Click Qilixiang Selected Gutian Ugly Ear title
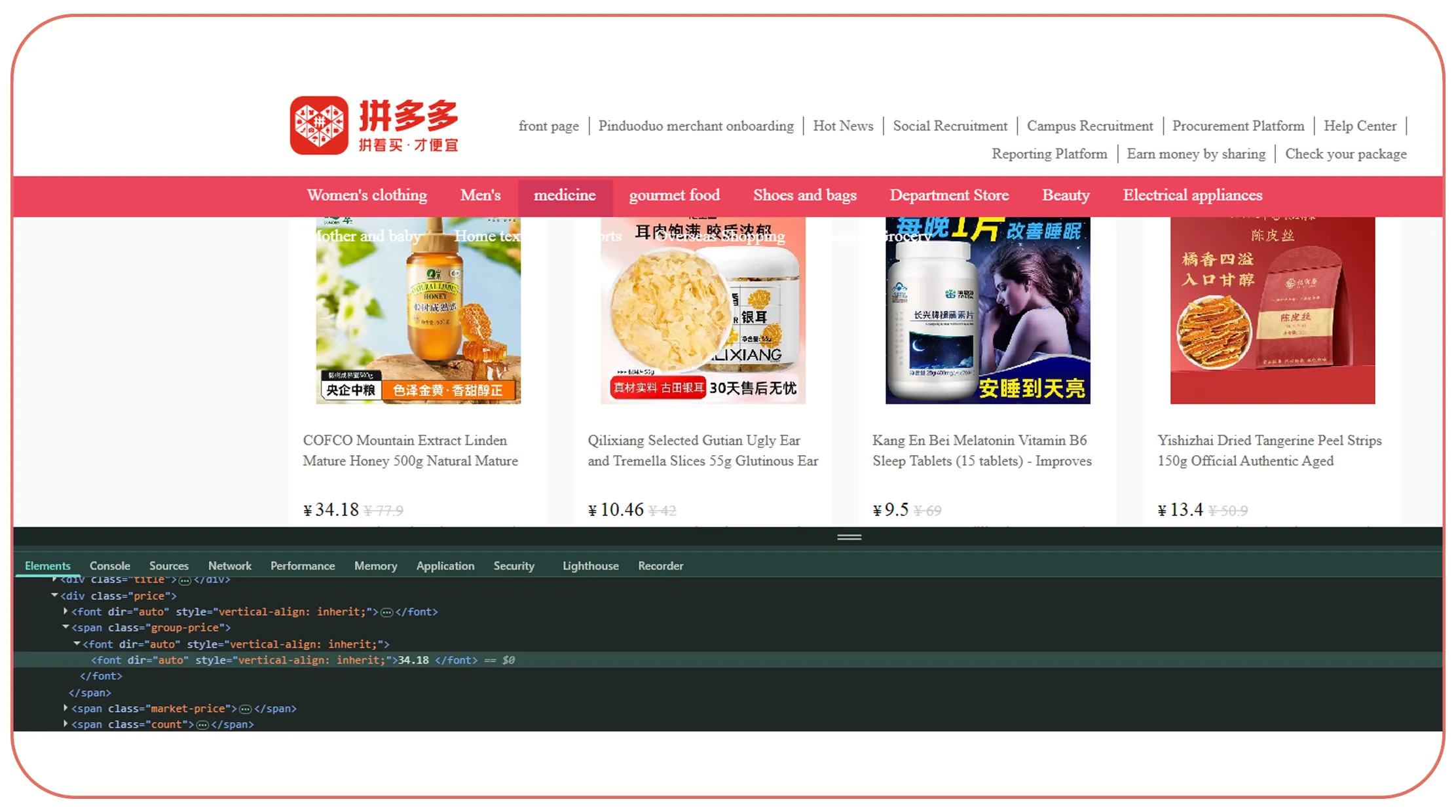This screenshot has height=812, width=1456. (703, 451)
